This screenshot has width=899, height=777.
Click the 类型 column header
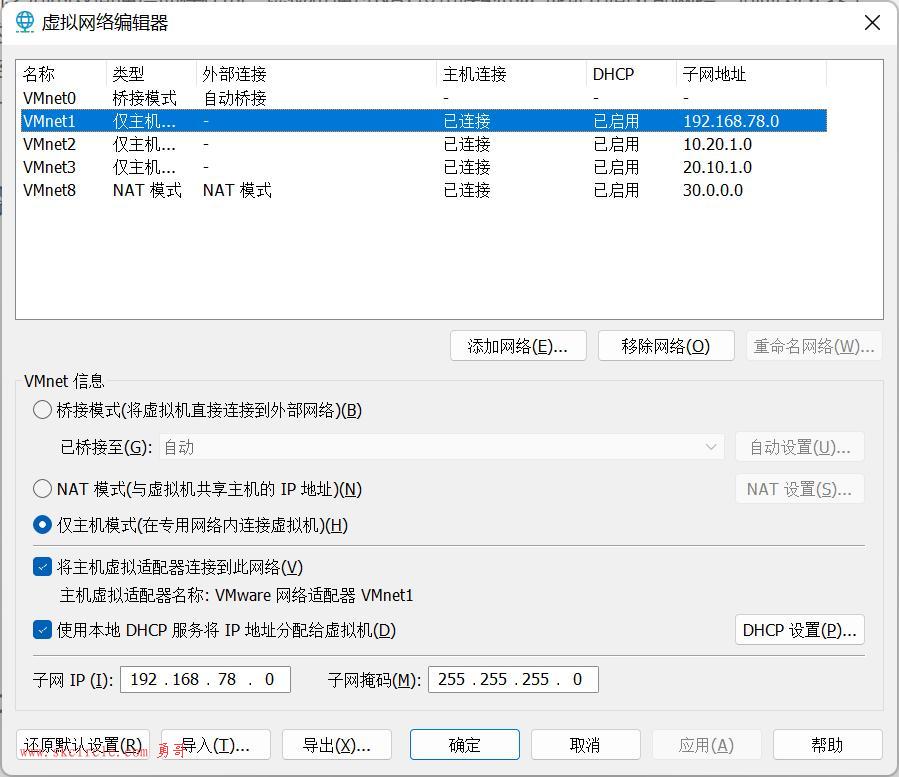(151, 74)
